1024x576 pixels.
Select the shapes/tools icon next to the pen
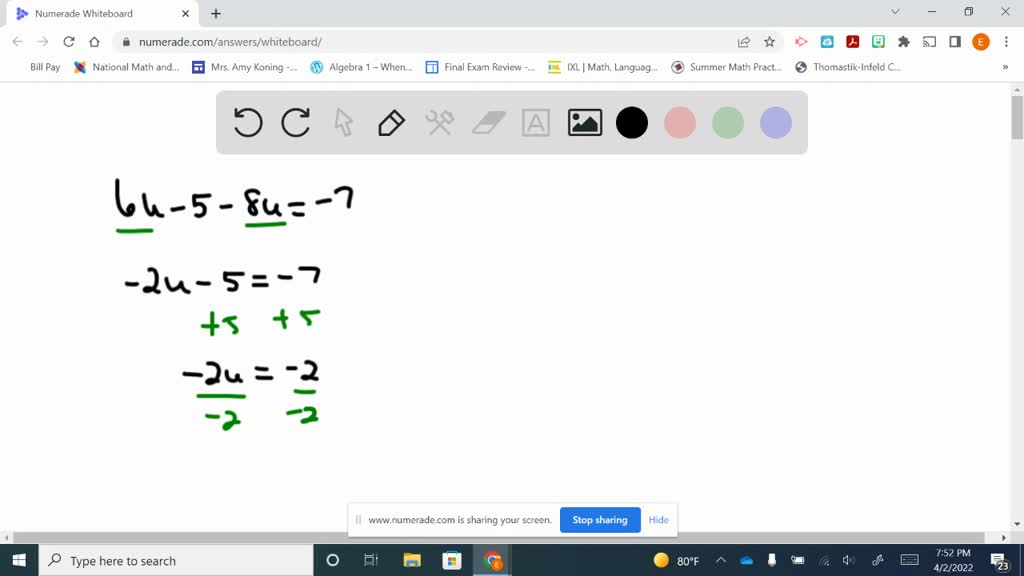pos(438,122)
